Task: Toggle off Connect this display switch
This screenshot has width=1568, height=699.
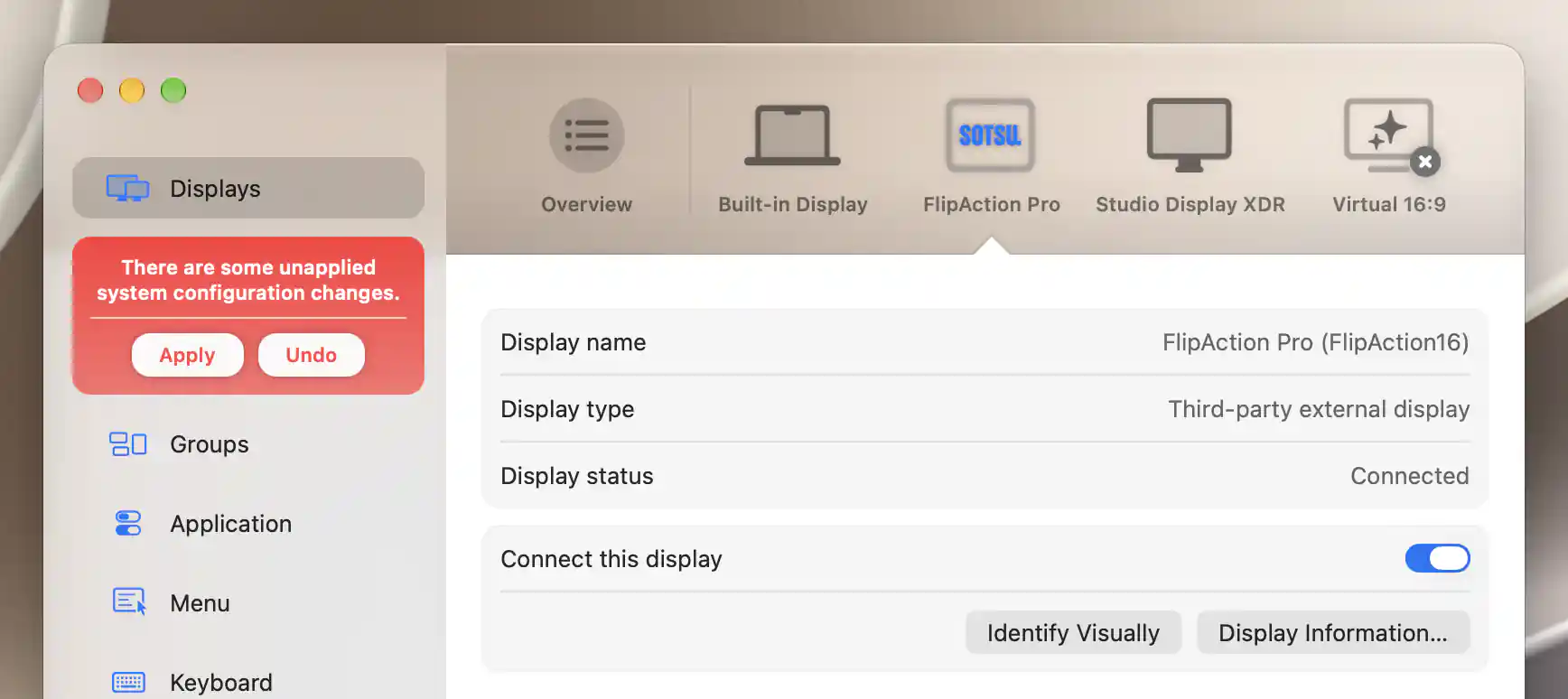Action: 1437,558
